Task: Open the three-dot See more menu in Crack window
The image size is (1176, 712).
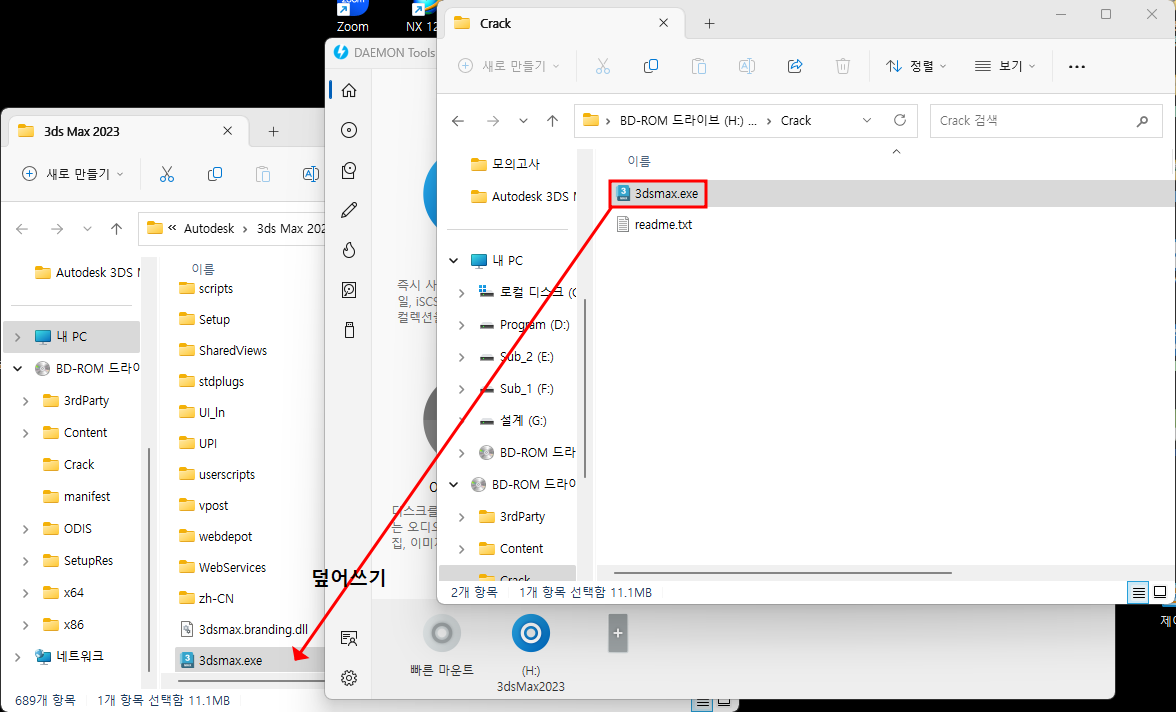Action: 1077,67
